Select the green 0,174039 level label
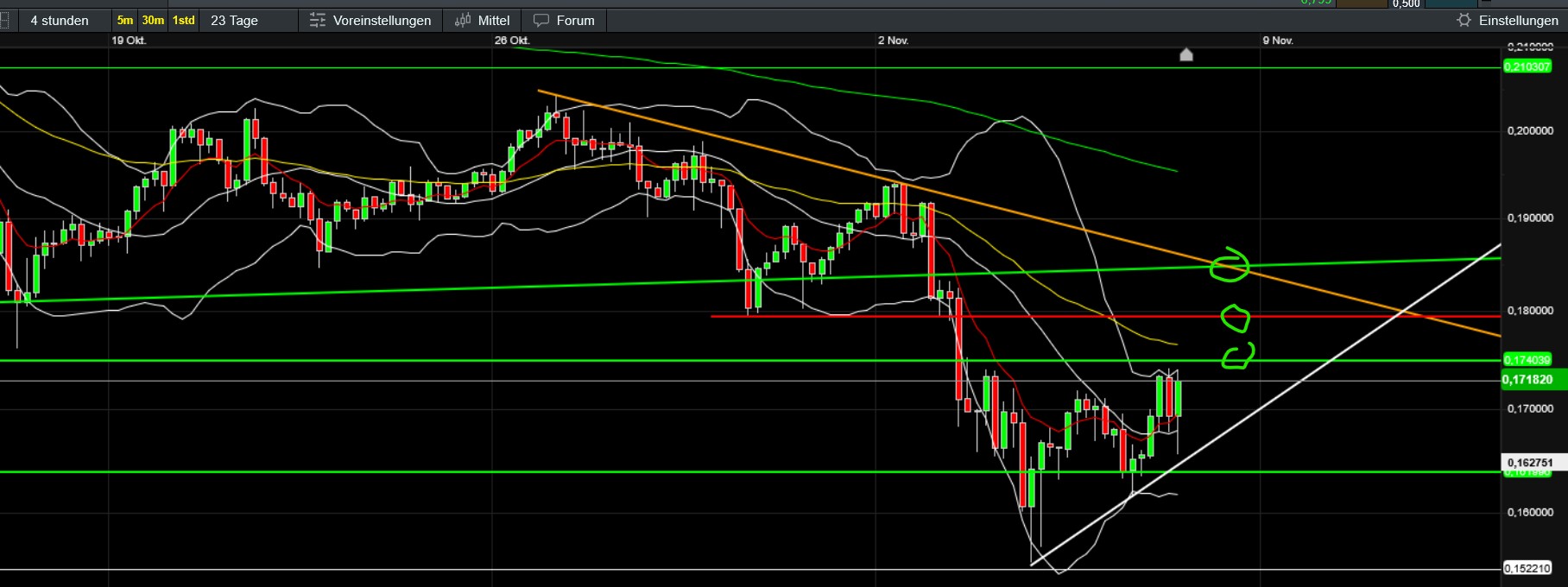Image resolution: width=1568 pixels, height=587 pixels. pos(1527,359)
